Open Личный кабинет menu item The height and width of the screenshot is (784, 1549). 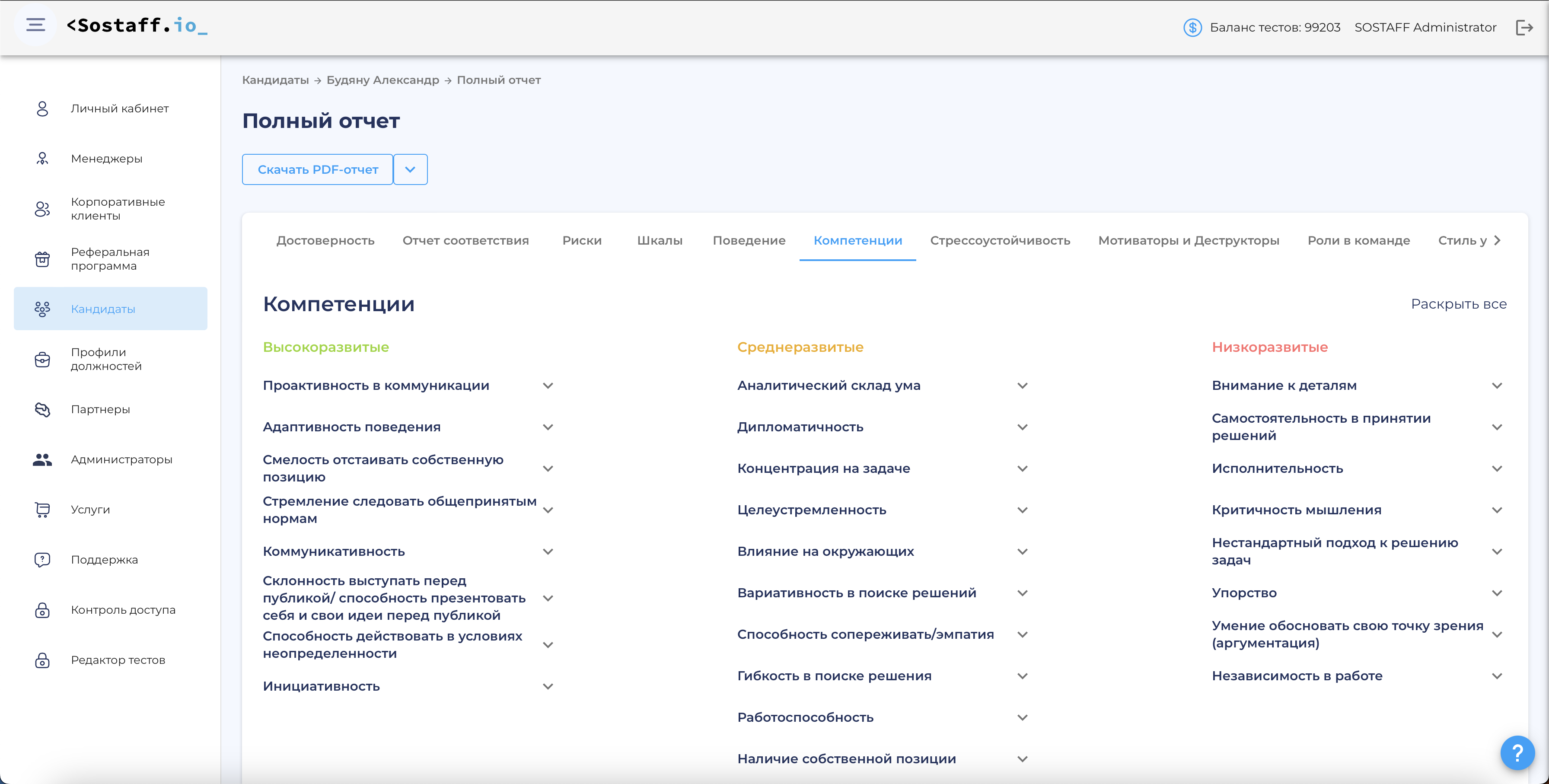point(111,109)
